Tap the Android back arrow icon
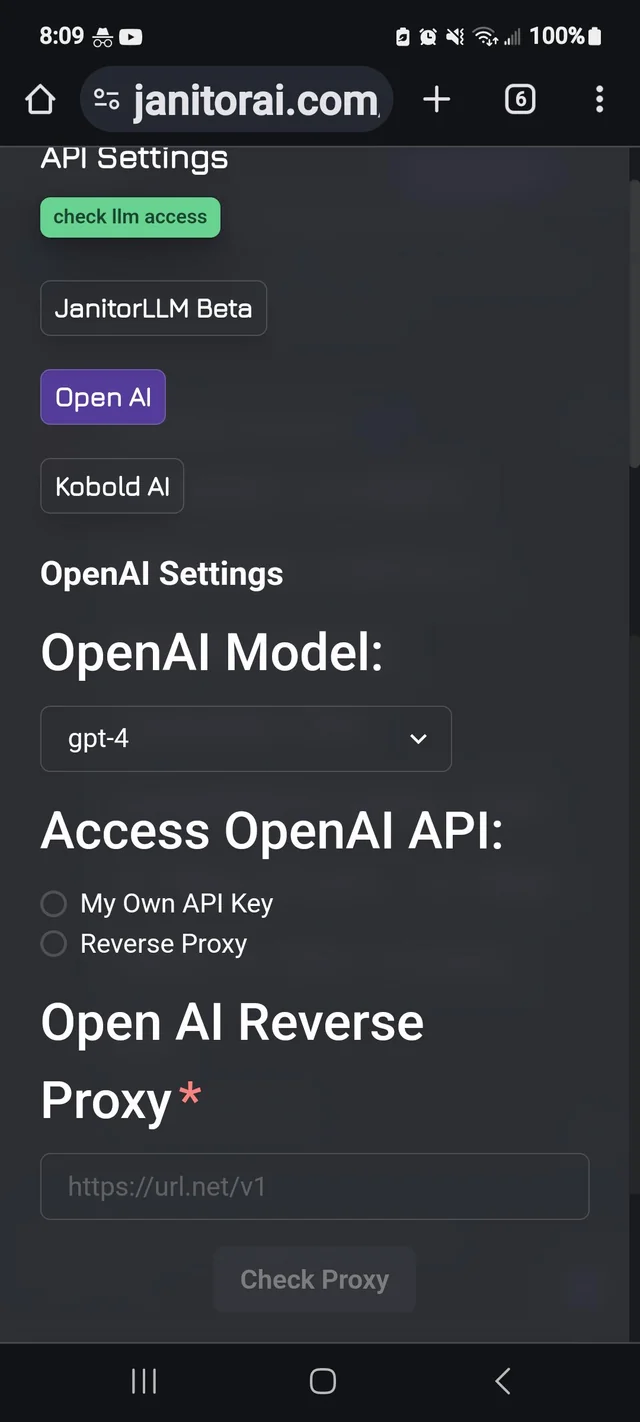The image size is (640, 1422). [502, 1381]
